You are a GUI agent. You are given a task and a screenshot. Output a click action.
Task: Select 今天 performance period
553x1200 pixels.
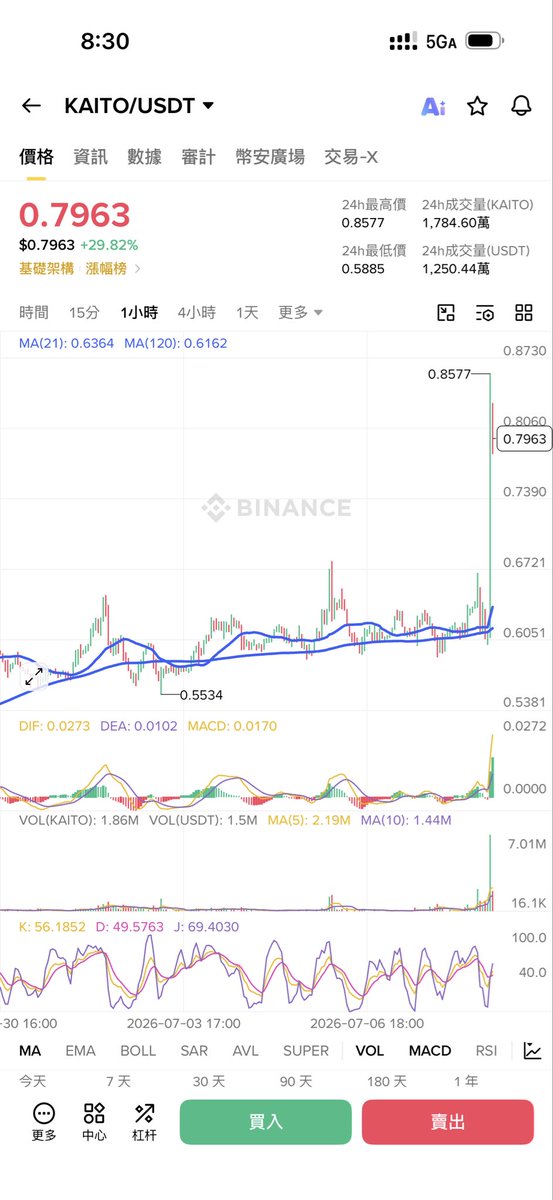[33, 1081]
